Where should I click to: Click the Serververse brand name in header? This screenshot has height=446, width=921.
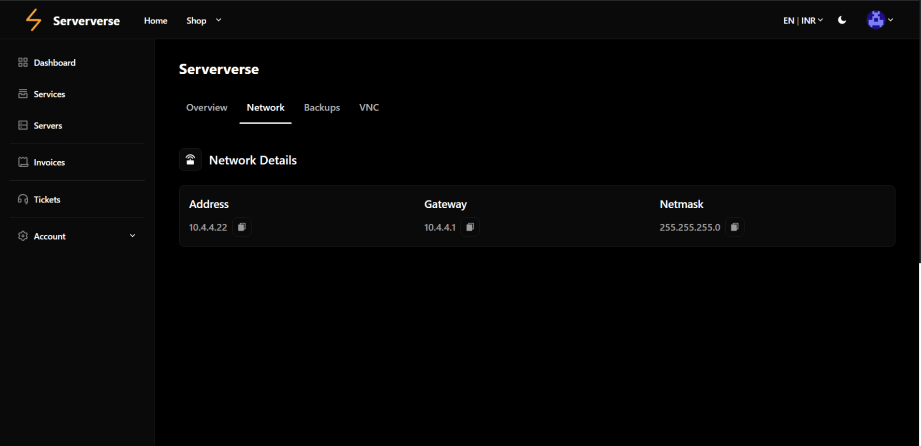86,21
